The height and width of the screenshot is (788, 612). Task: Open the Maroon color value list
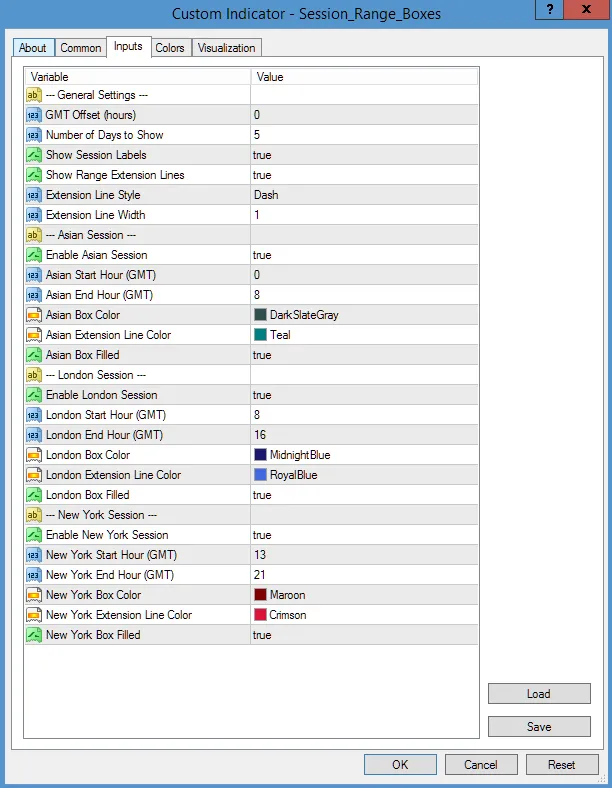[364, 595]
